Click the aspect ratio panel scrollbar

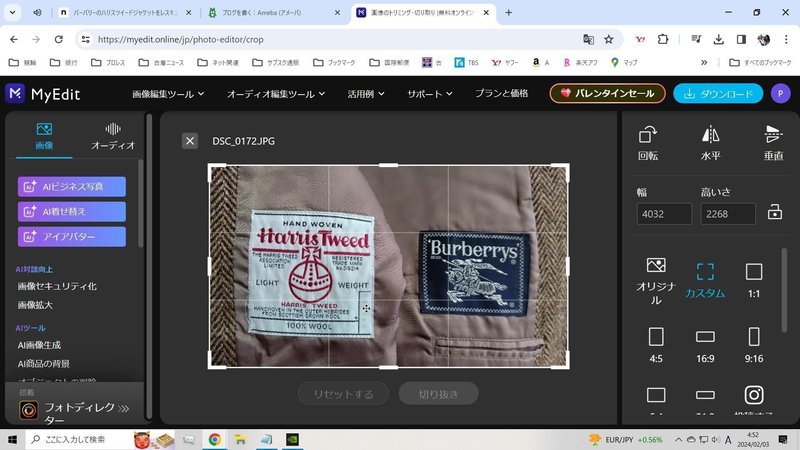[x=784, y=290]
